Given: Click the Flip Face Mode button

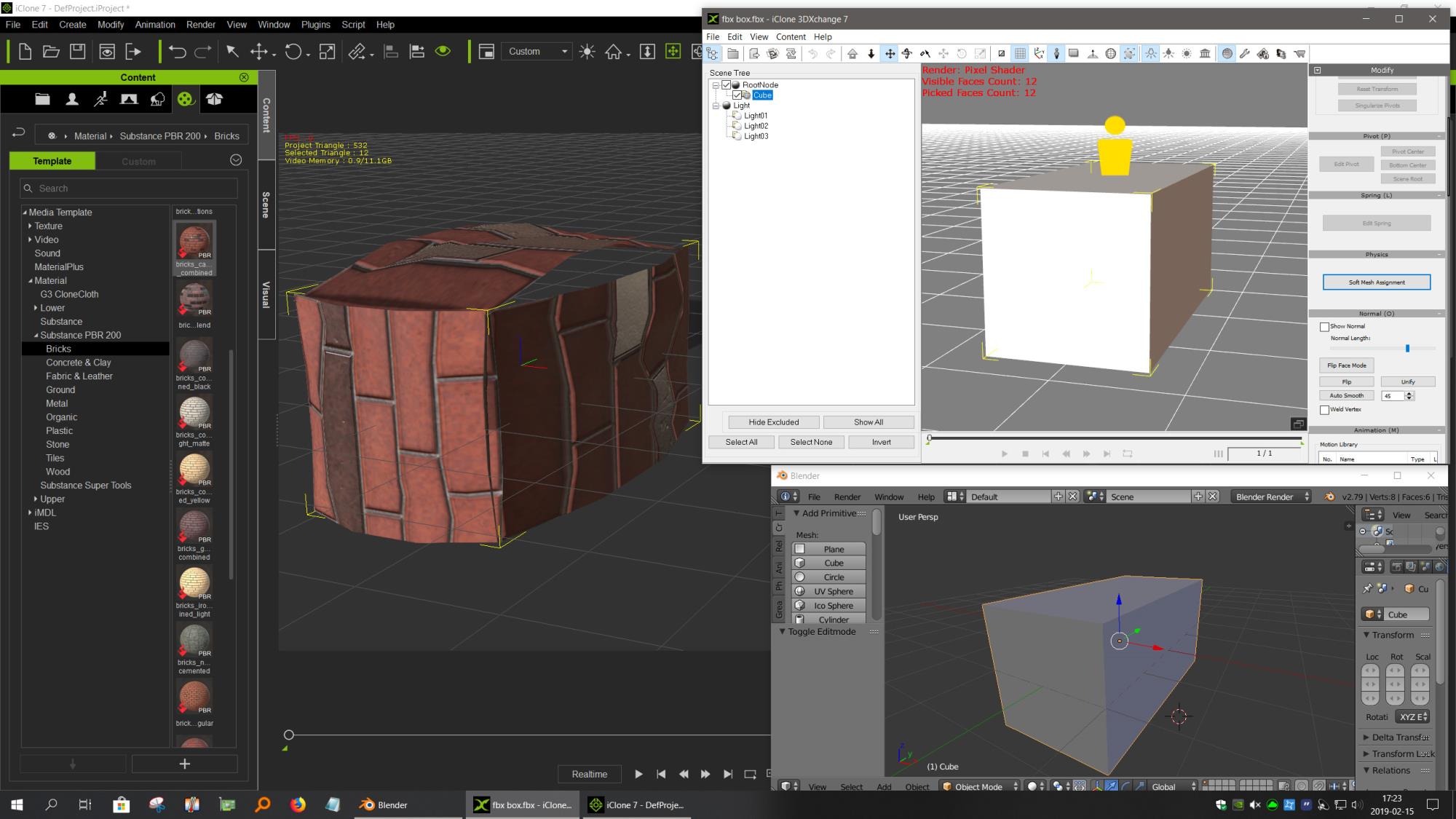Looking at the screenshot, I should tap(1346, 365).
